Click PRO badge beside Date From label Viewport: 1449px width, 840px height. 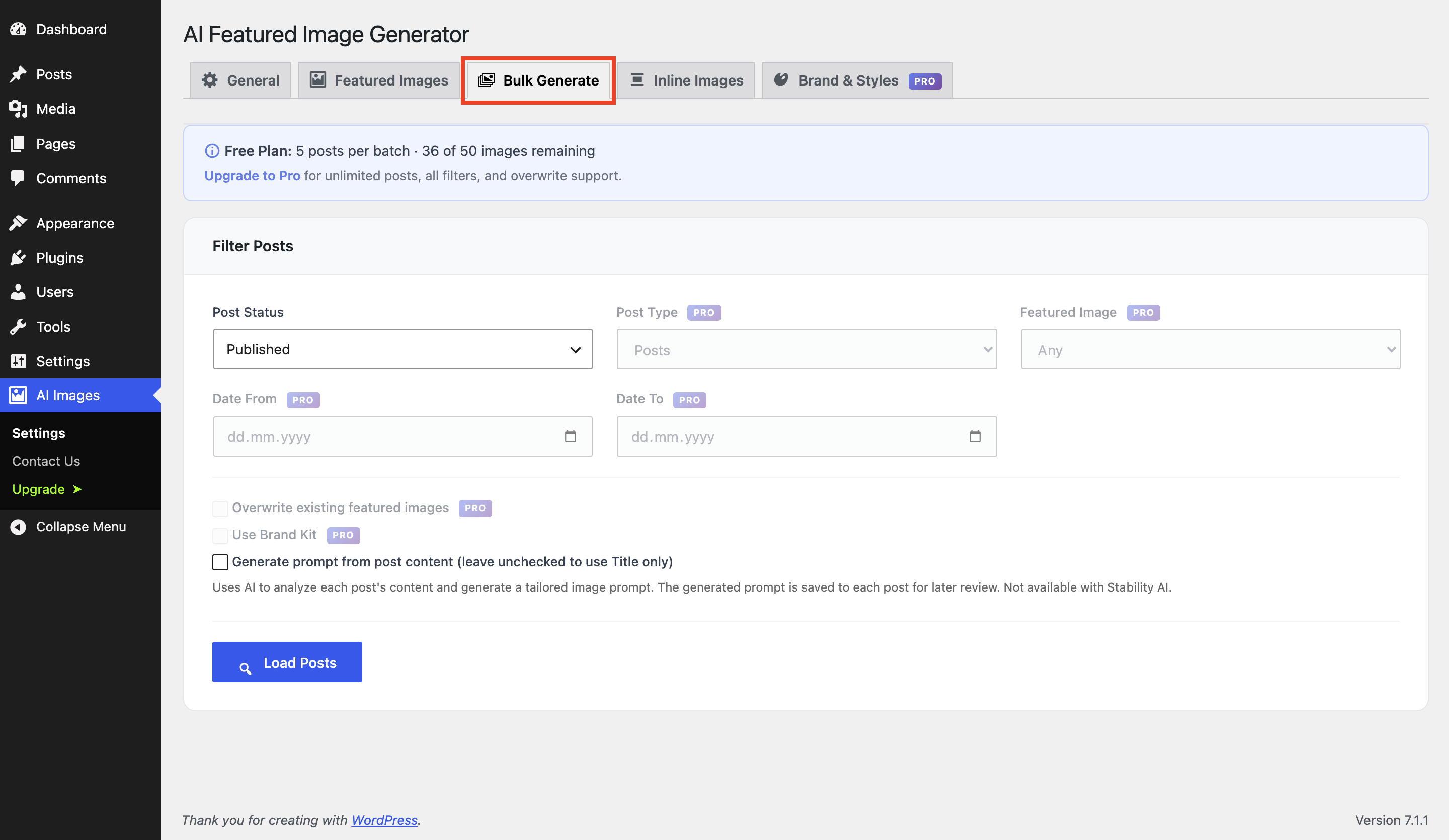303,400
